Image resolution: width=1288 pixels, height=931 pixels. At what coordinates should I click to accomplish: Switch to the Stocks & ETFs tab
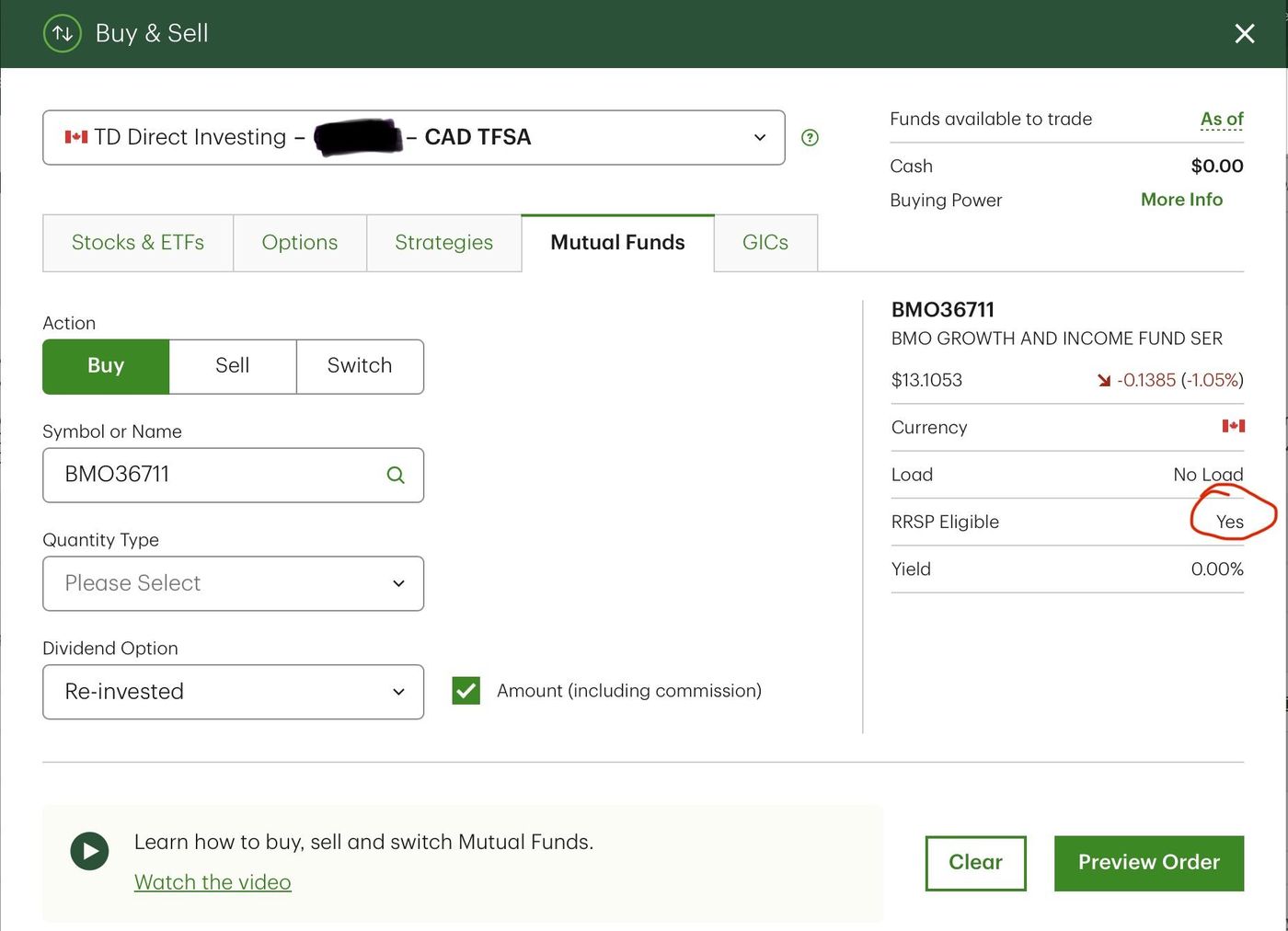pyautogui.click(x=138, y=243)
